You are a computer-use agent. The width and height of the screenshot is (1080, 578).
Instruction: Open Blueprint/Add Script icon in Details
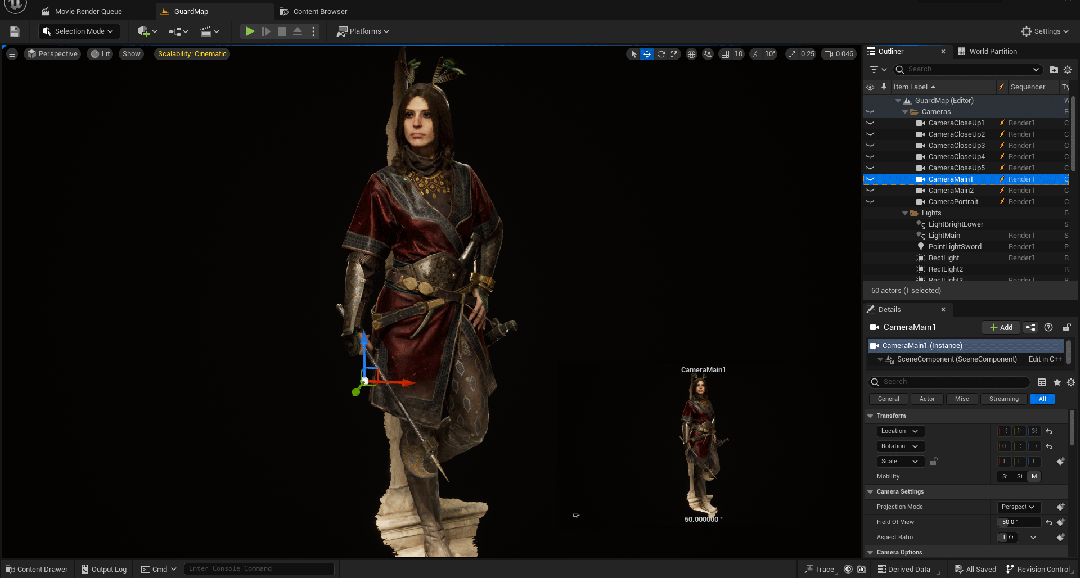click(1030, 327)
